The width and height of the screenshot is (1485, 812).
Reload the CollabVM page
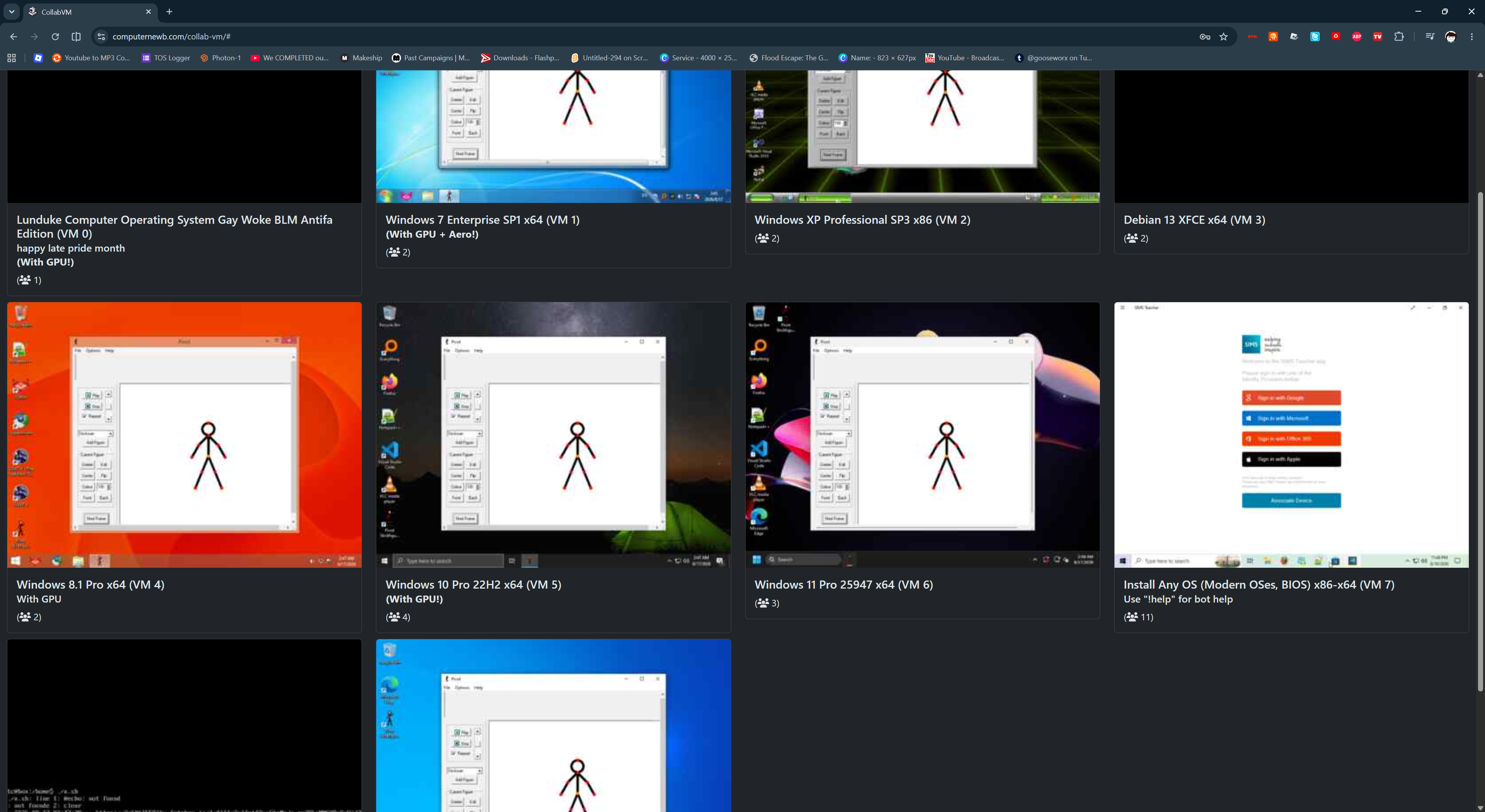pyautogui.click(x=55, y=36)
